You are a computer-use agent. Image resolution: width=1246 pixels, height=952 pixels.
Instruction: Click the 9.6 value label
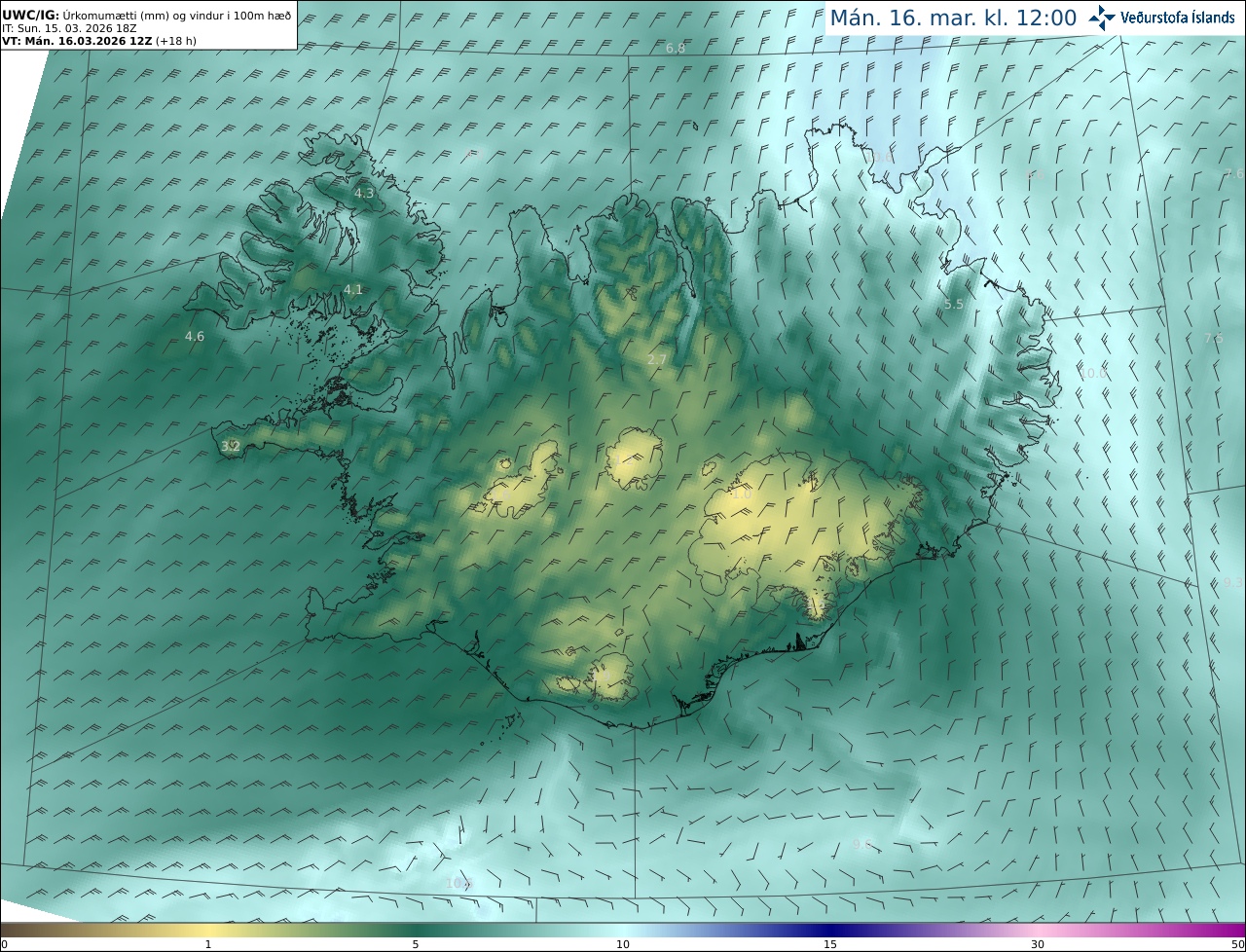tap(862, 845)
